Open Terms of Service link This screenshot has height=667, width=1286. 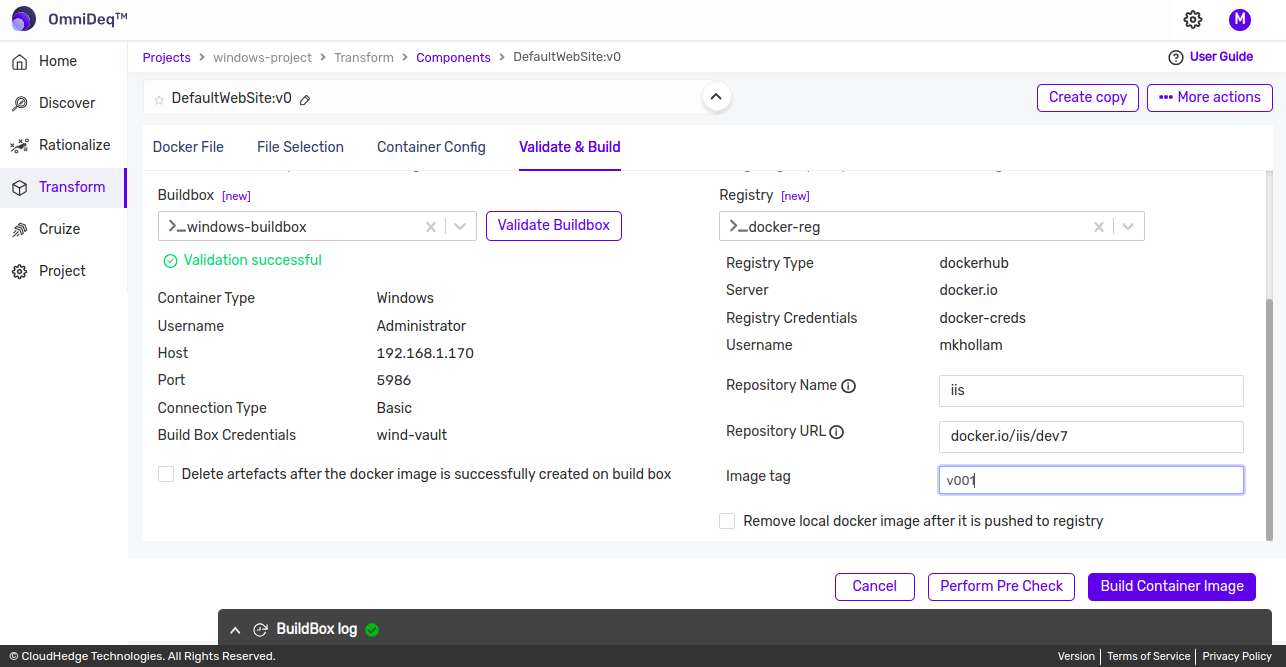coord(1148,657)
